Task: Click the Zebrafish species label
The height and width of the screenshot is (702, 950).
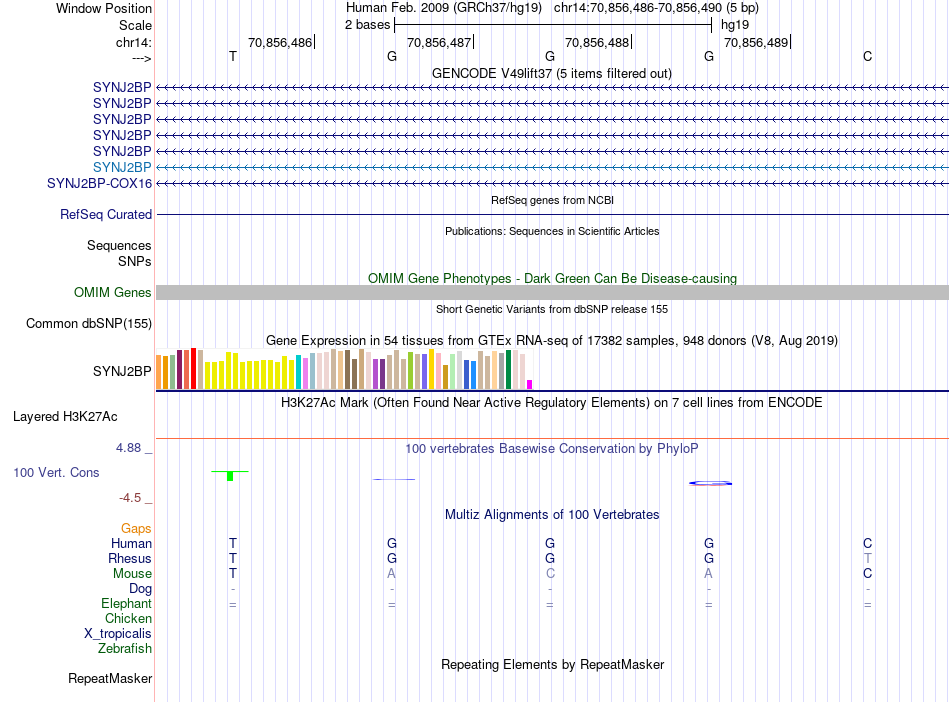Action: (x=125, y=649)
